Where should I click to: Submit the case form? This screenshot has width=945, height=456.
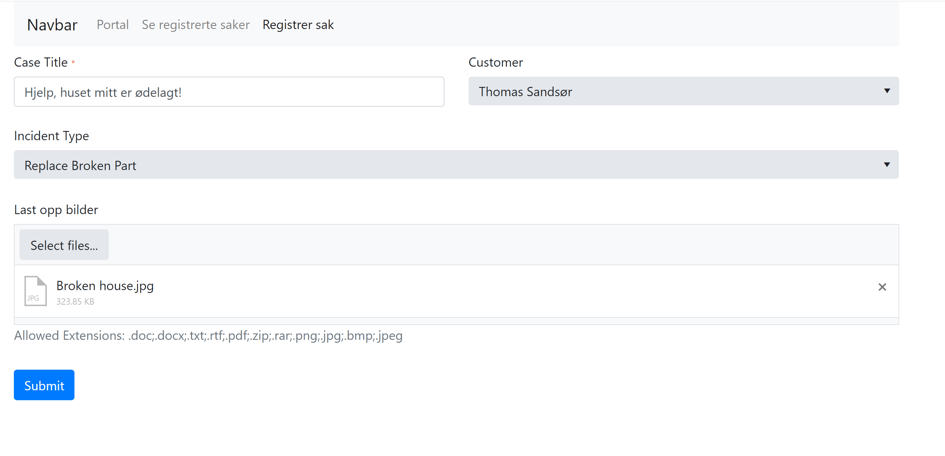(x=44, y=385)
